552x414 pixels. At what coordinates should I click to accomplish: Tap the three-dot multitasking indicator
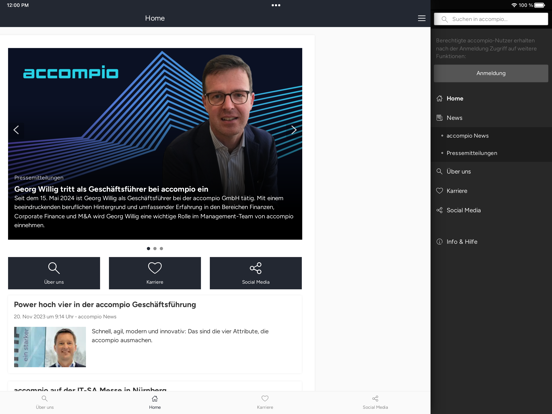click(276, 5)
